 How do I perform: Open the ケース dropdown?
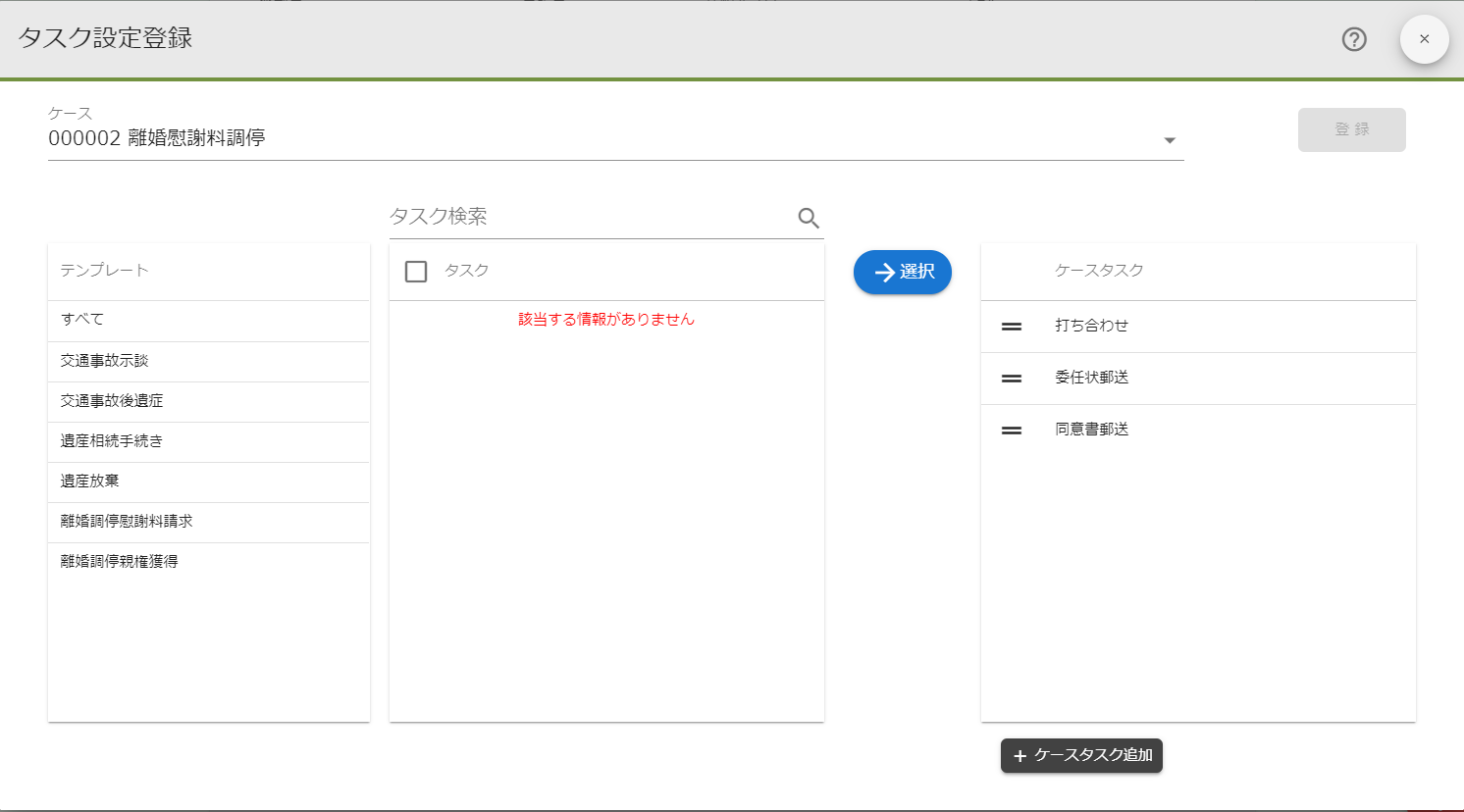point(1169,139)
